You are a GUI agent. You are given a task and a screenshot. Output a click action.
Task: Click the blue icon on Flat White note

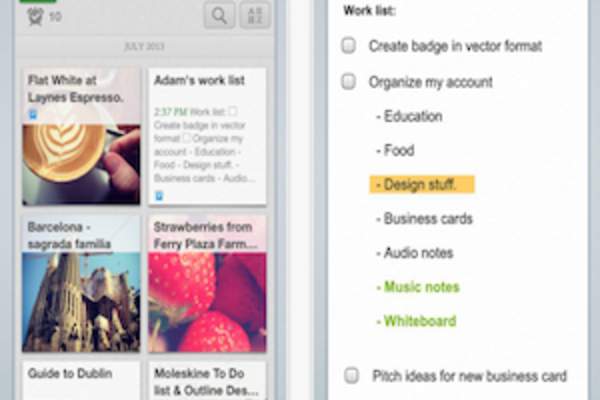33,114
